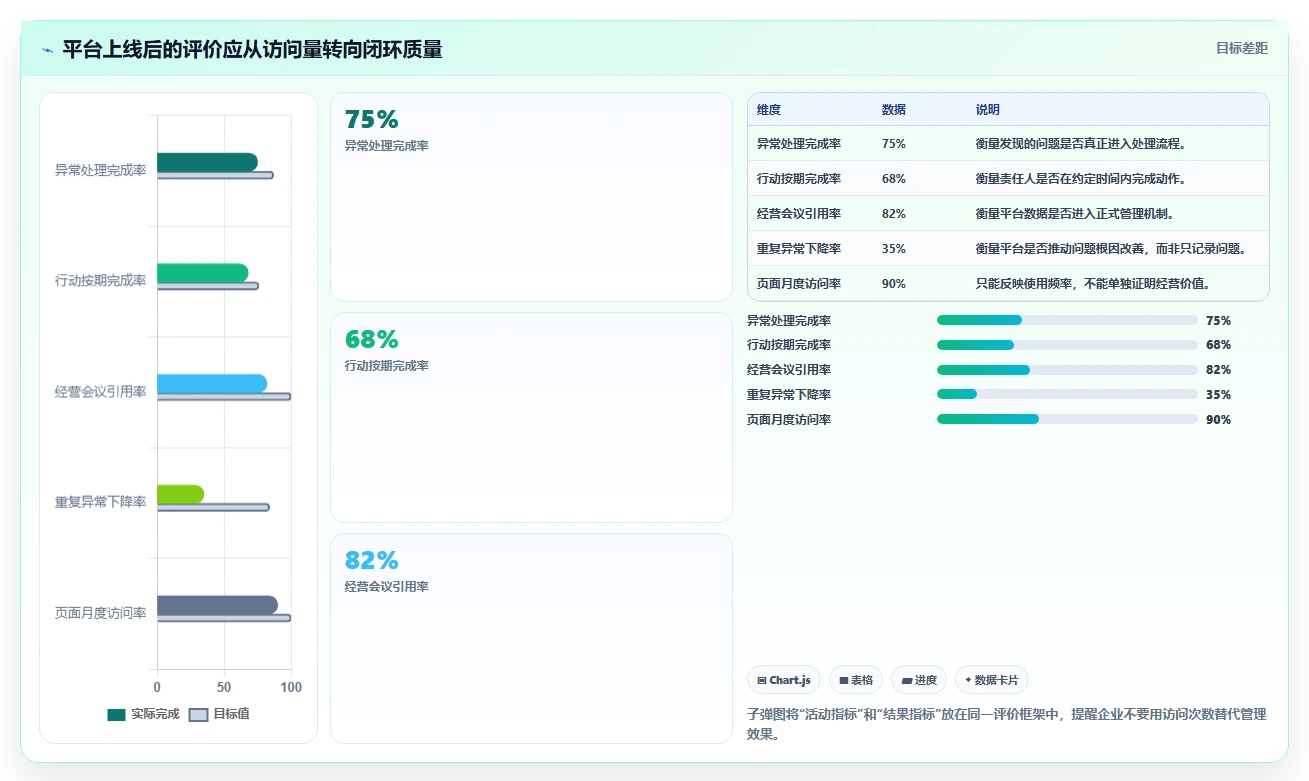This screenshot has width=1309, height=781.
Task: Click the 90% value in the table
Action: click(x=894, y=284)
